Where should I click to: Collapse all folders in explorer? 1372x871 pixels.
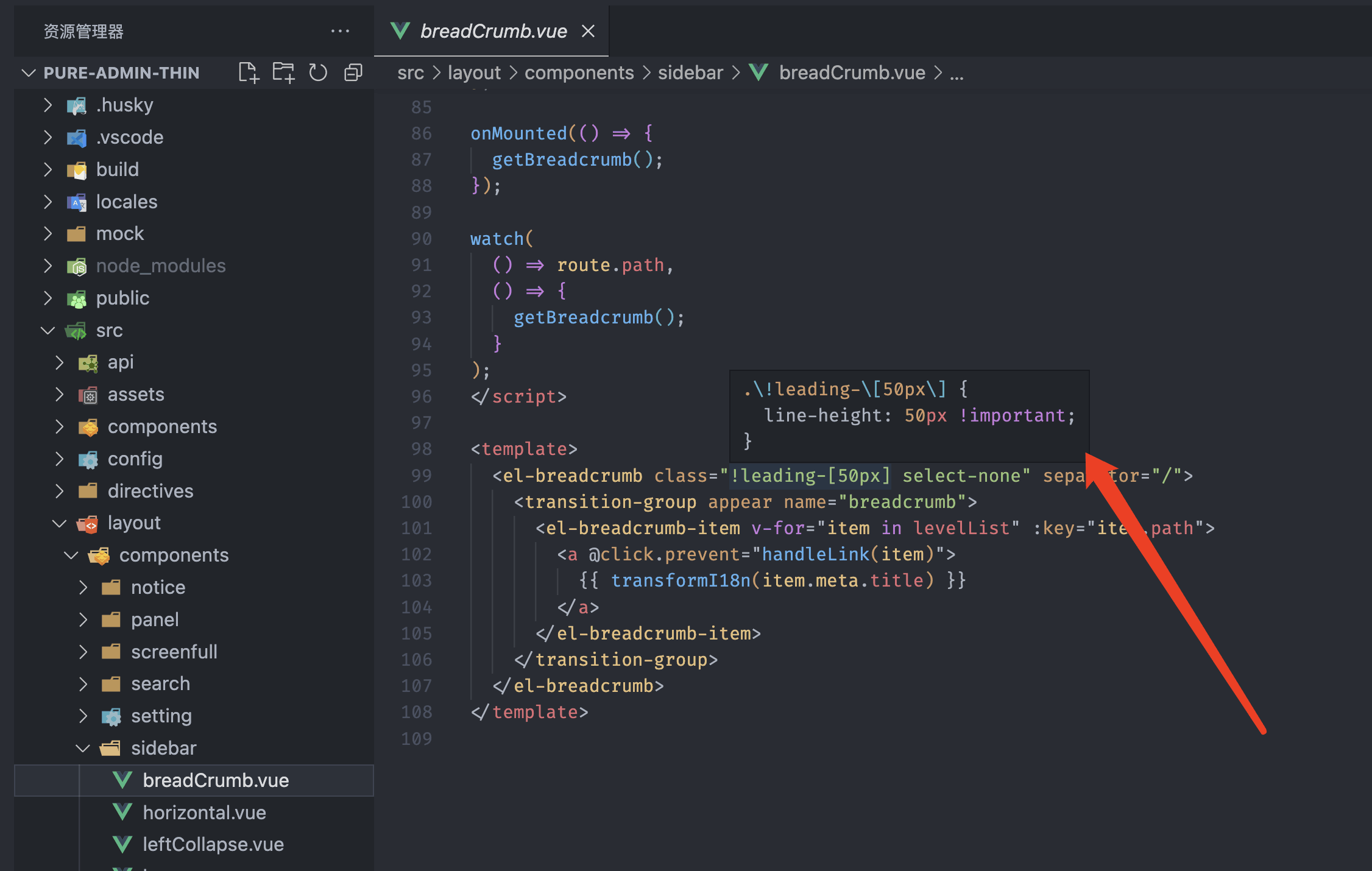click(353, 72)
